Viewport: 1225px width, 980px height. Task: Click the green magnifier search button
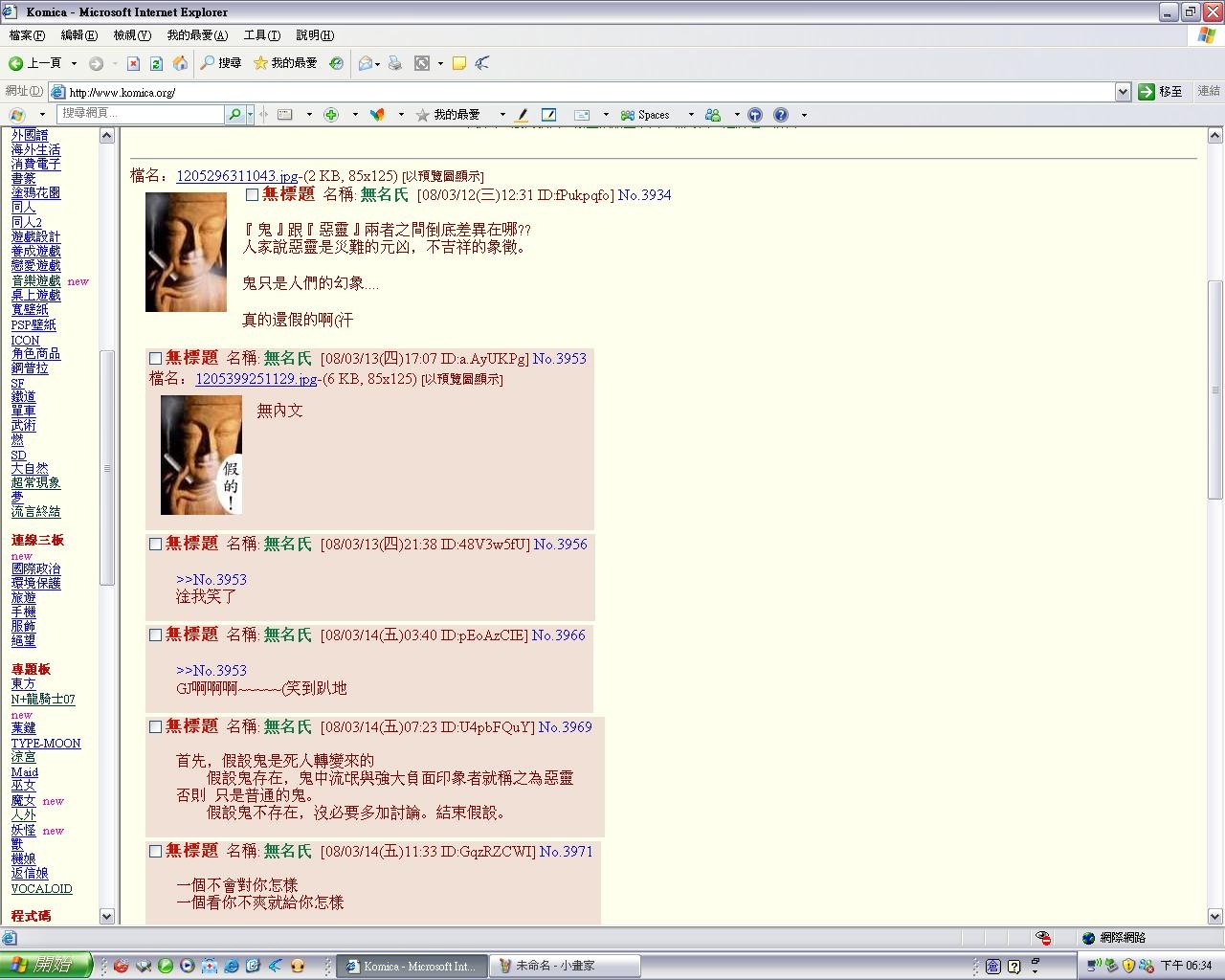(234, 114)
